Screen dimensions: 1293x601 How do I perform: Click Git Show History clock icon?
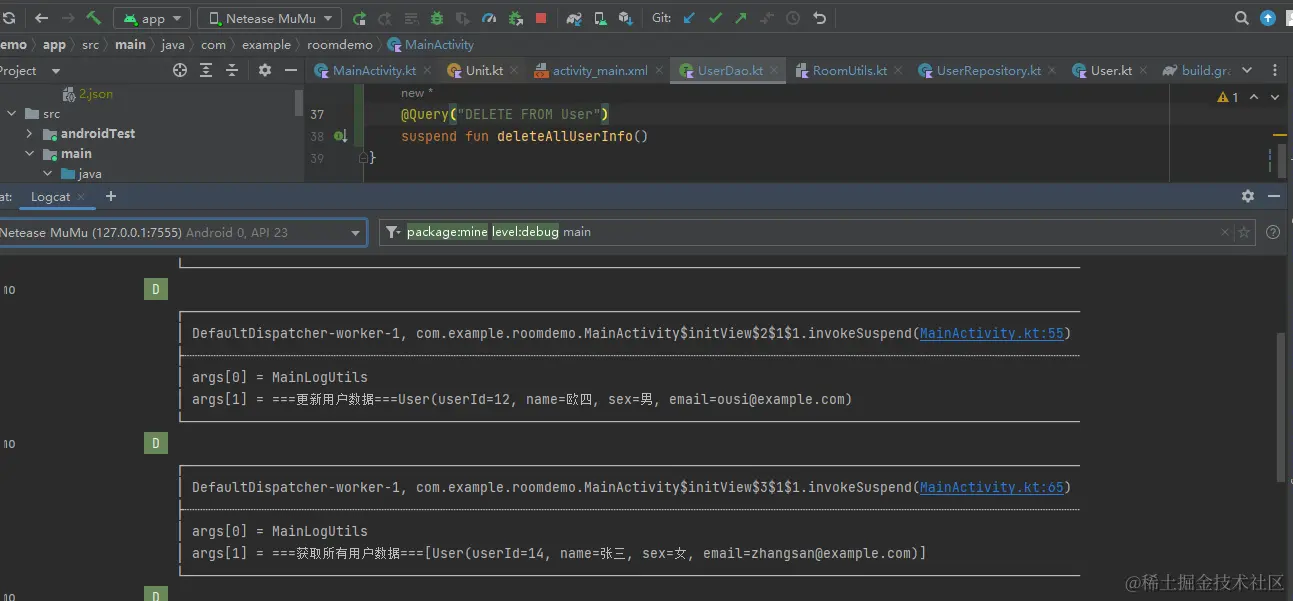tap(793, 18)
